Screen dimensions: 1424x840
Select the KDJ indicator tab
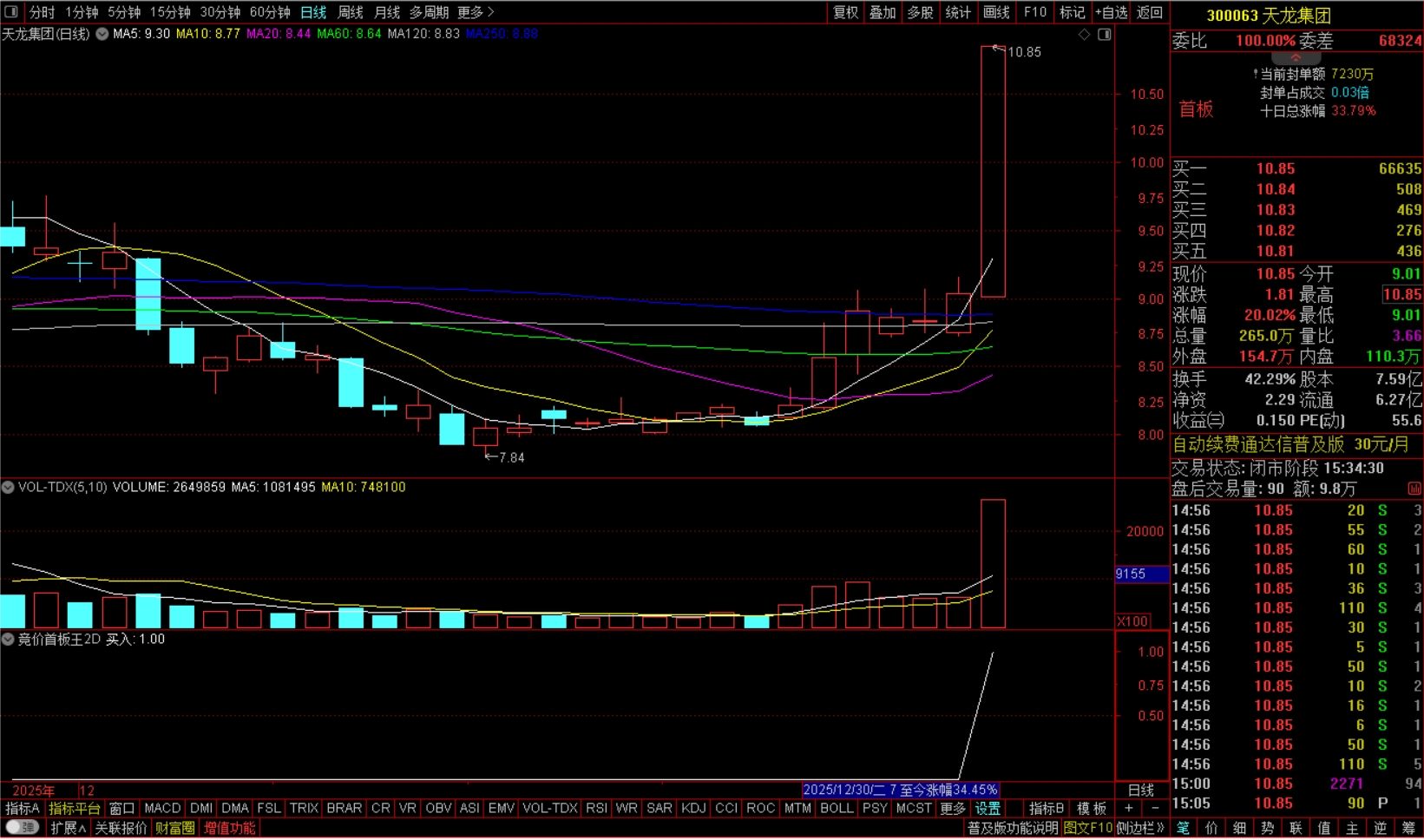[x=693, y=808]
